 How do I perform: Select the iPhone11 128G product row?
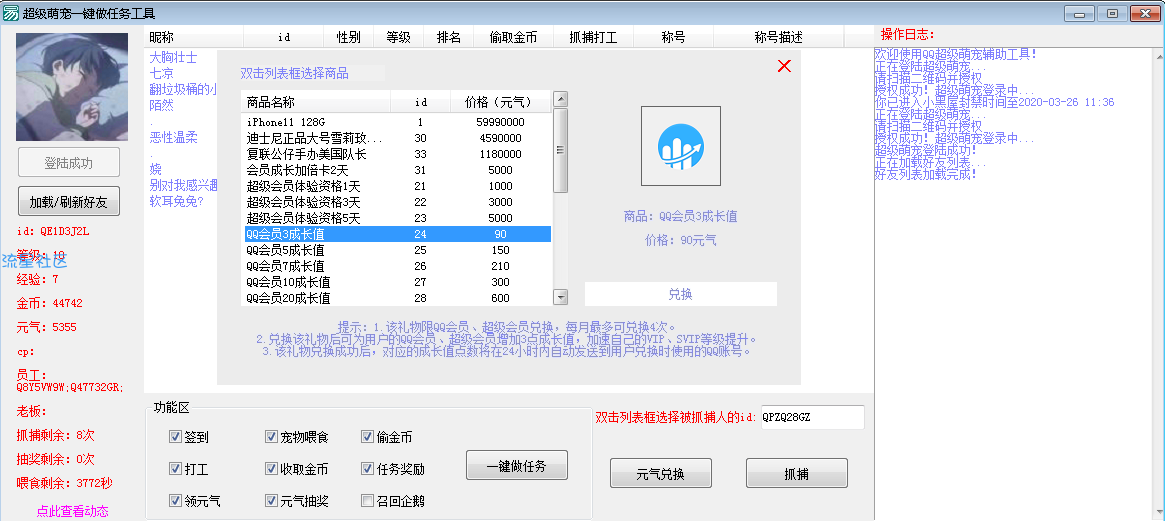coord(397,122)
